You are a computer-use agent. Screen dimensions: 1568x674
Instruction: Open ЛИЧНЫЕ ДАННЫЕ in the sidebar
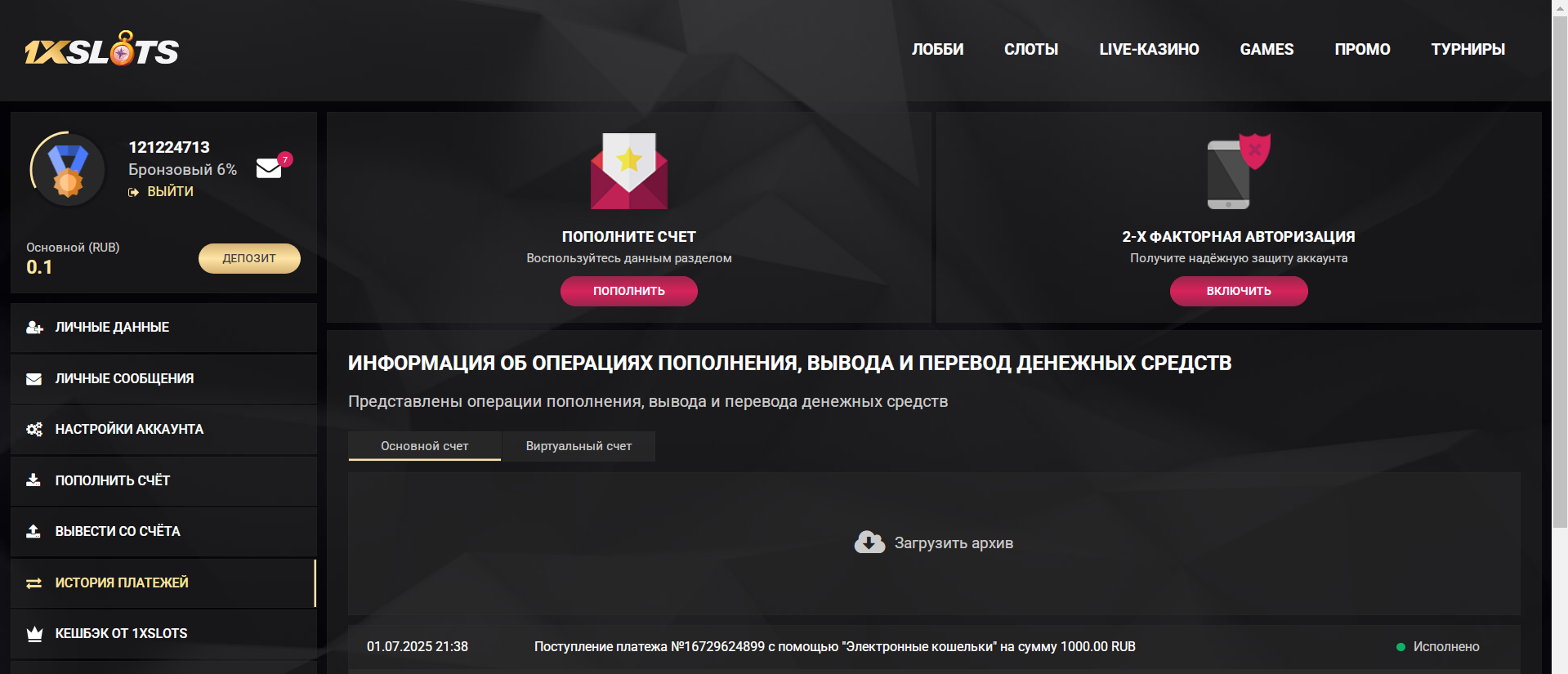[x=163, y=328]
